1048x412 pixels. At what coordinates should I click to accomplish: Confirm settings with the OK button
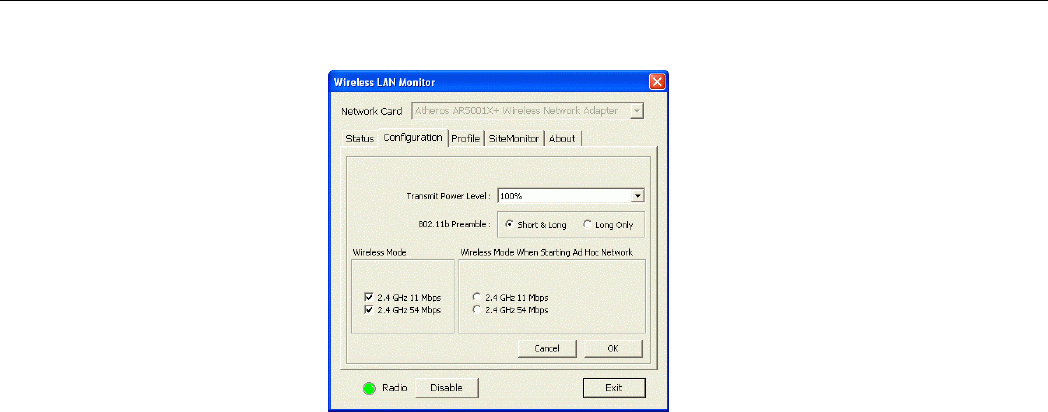613,348
